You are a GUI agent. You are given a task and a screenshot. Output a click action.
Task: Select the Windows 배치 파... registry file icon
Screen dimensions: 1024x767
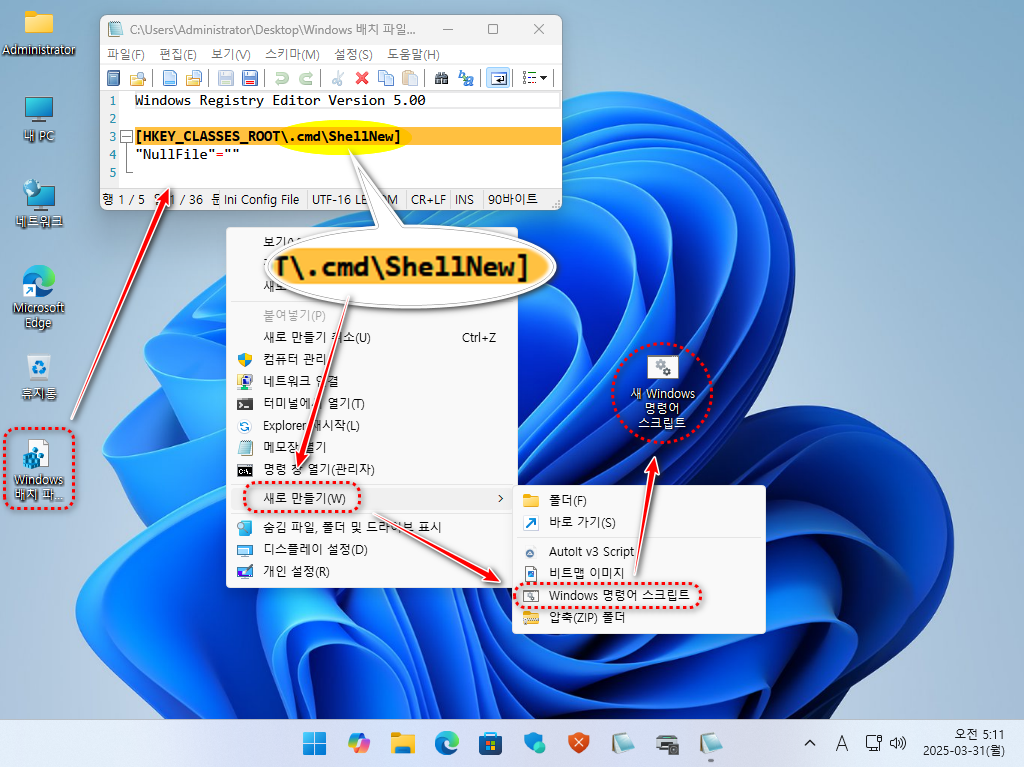point(39,469)
